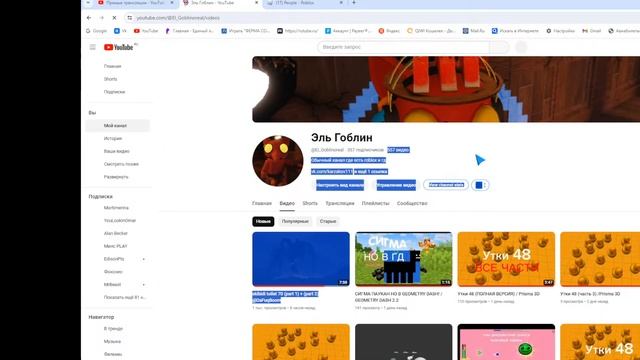Focus the YouTube search field
Viewport: 640px width, 360px height.
pyautogui.click(x=403, y=47)
